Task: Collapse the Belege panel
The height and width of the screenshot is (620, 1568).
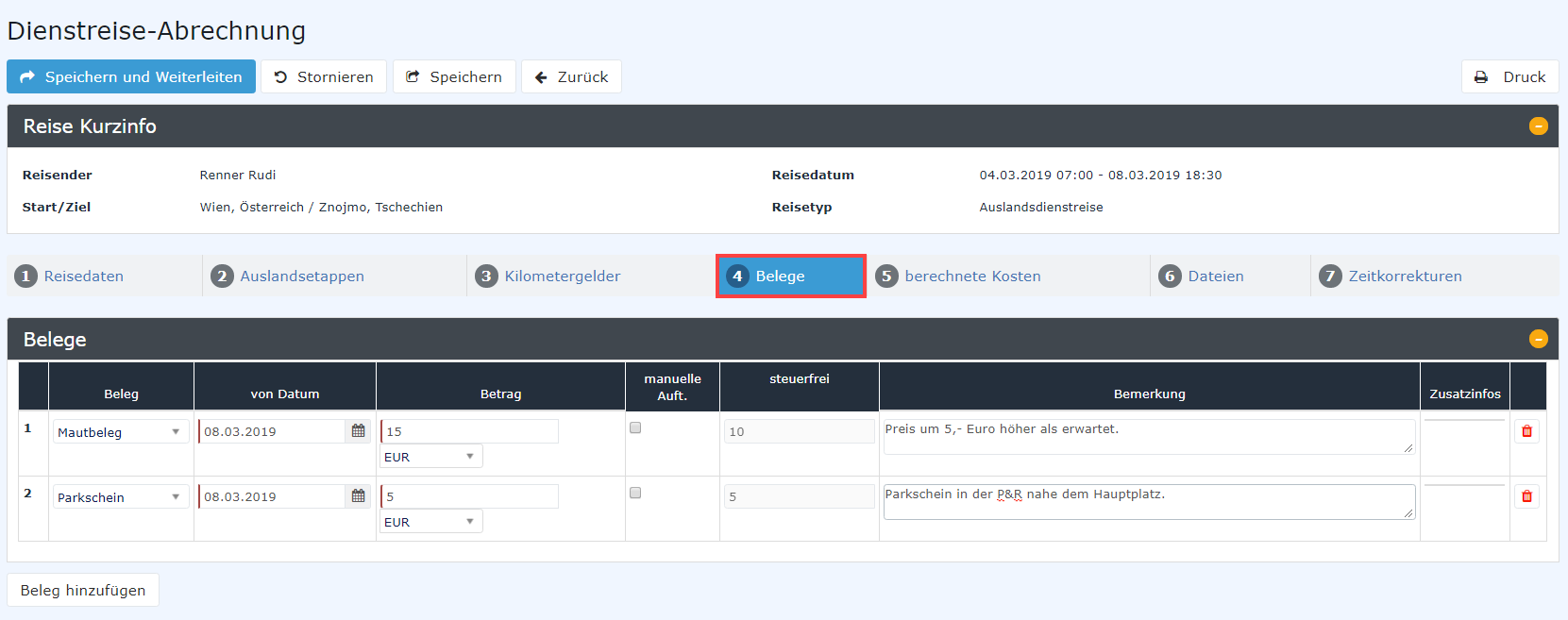Action: [1539, 339]
